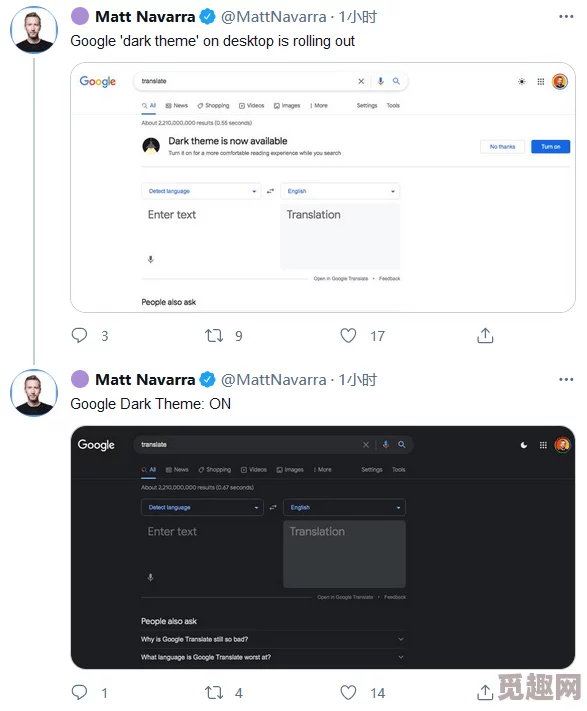Click the blue 'Turn on' button
587x711 pixels.
[550, 146]
